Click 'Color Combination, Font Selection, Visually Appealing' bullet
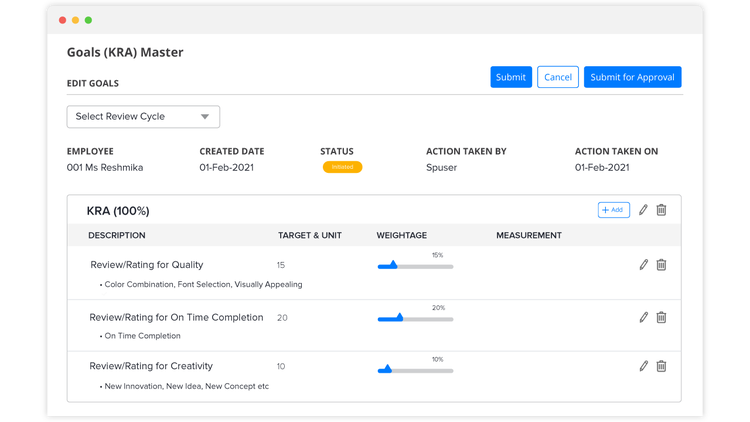Viewport: 750px width, 422px height. point(203,285)
